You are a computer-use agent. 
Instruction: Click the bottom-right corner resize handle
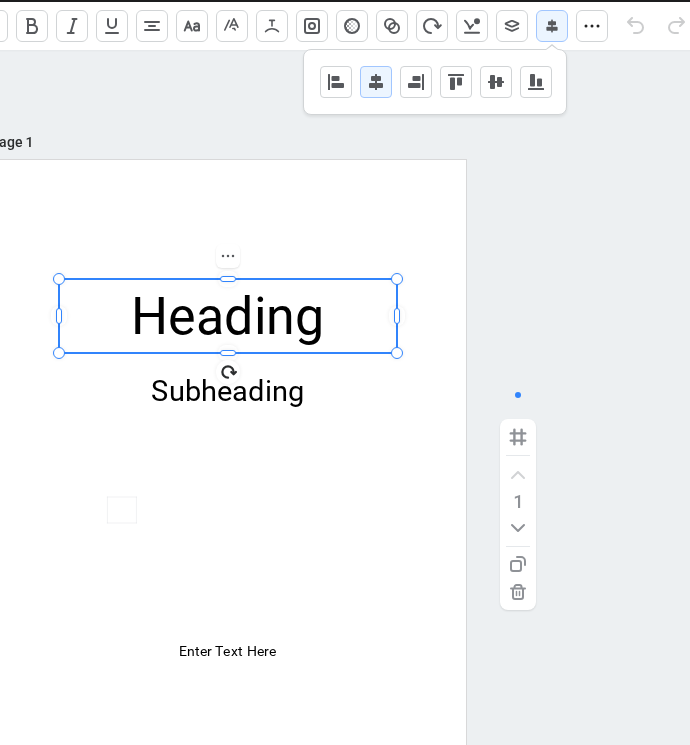(397, 353)
